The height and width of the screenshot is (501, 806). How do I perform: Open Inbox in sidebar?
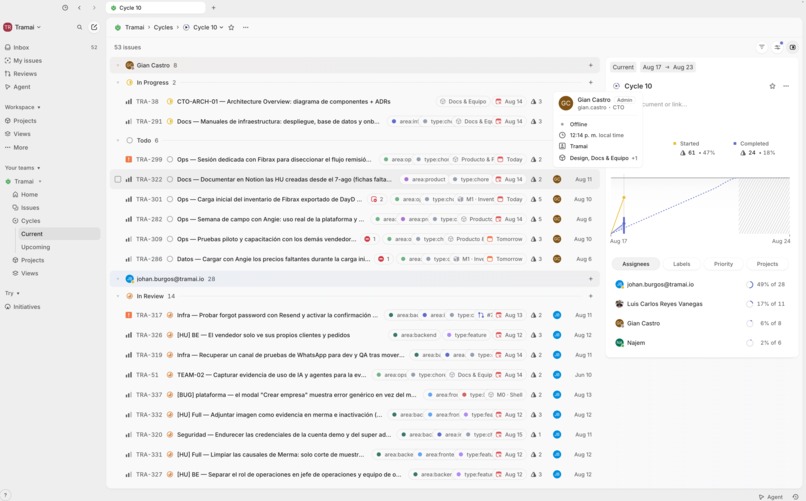pyautogui.click(x=51, y=47)
